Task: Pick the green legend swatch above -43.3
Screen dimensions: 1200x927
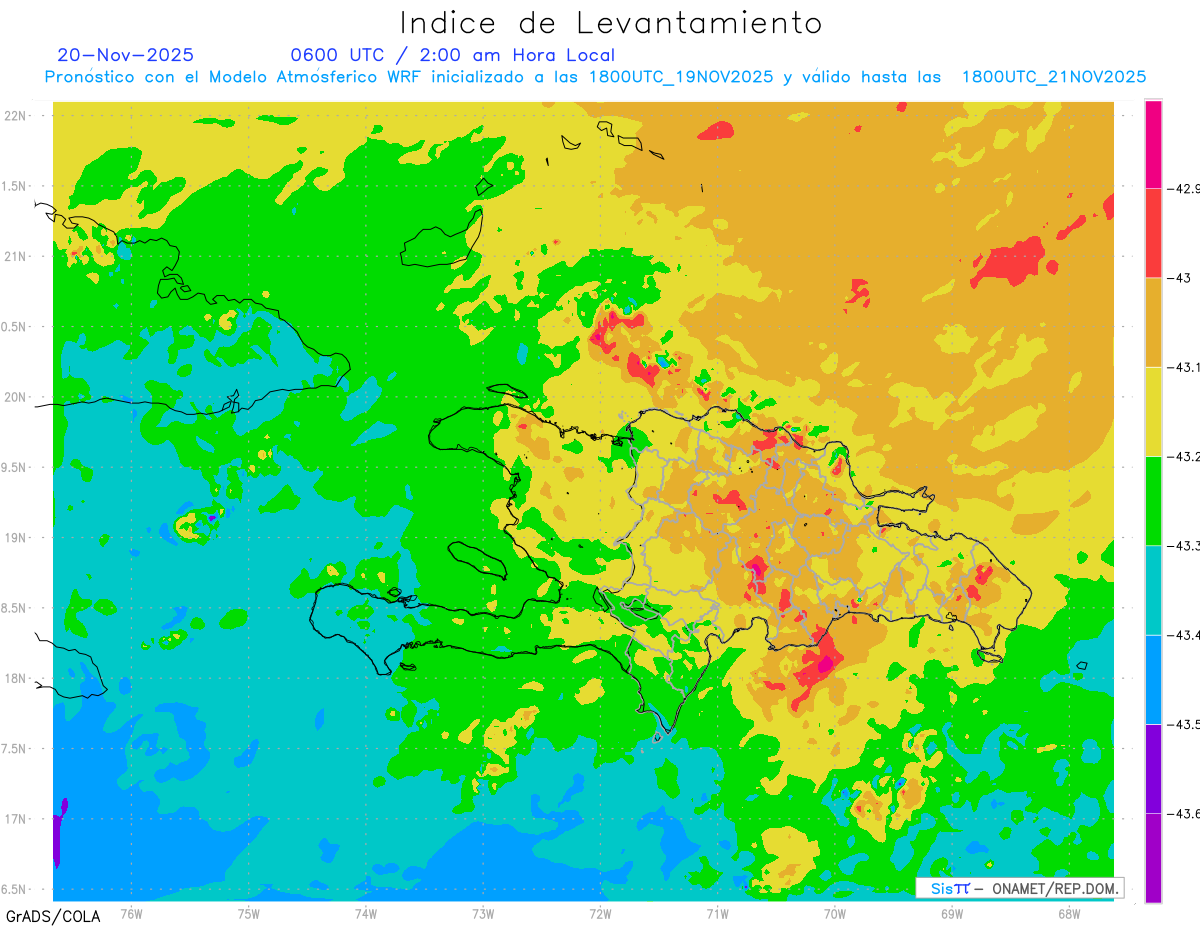Action: click(x=1153, y=501)
